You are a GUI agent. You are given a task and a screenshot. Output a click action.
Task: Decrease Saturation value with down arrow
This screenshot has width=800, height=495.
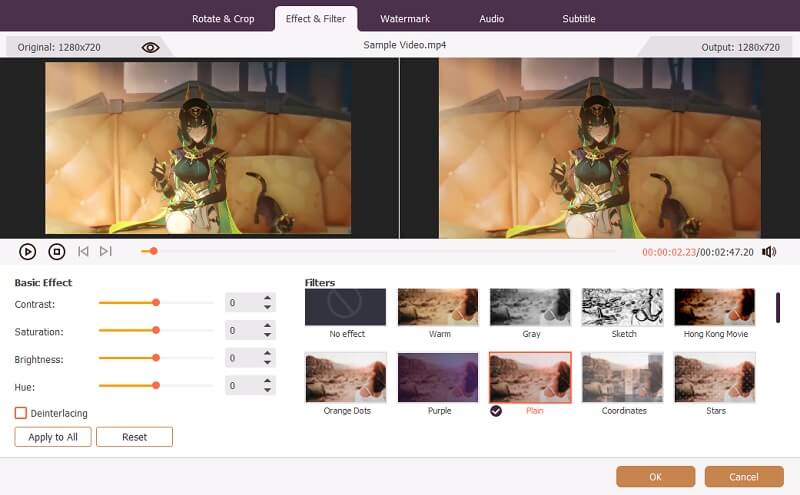coord(267,335)
